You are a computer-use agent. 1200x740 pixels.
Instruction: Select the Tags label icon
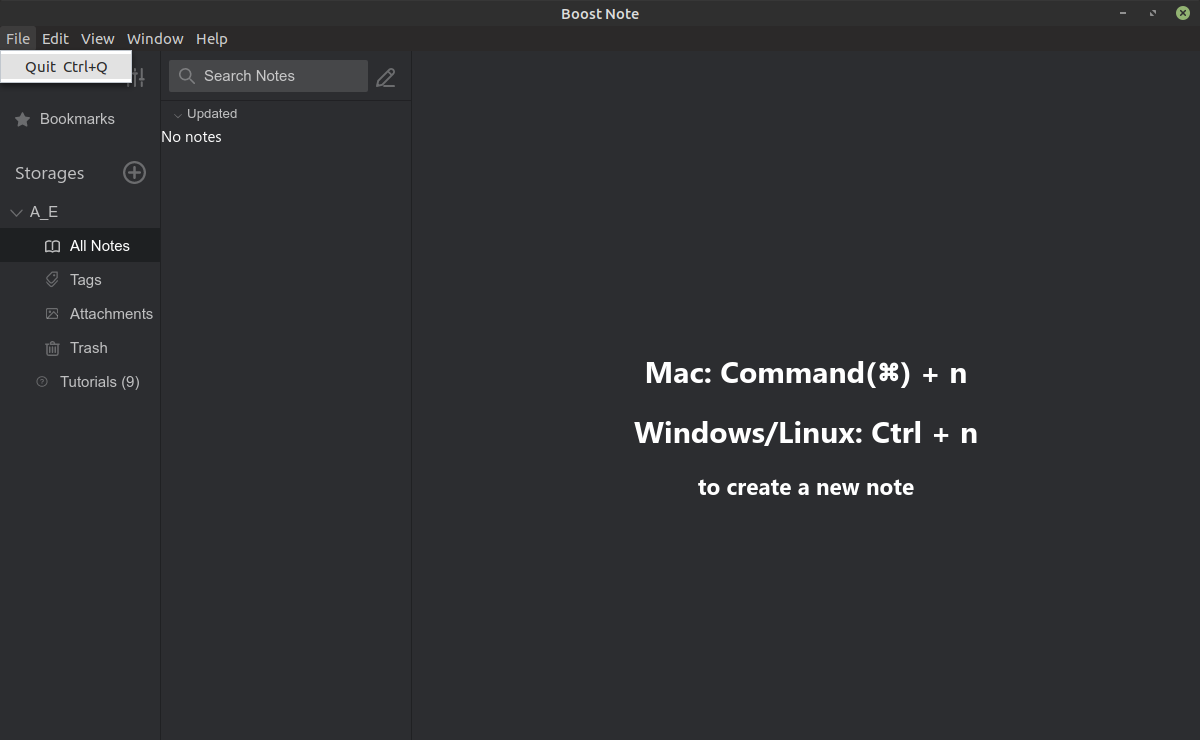point(52,279)
